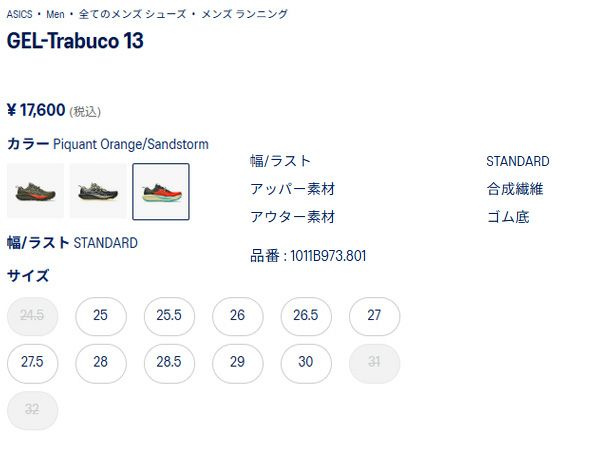Click the sold-out size 24.5 button
Screen dimensions: 600x450
33,316
